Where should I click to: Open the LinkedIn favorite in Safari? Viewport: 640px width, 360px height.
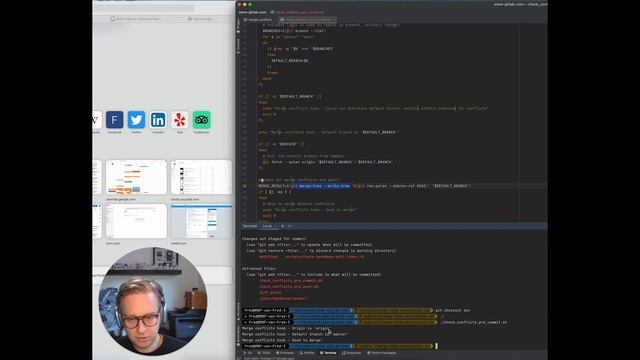[158, 120]
